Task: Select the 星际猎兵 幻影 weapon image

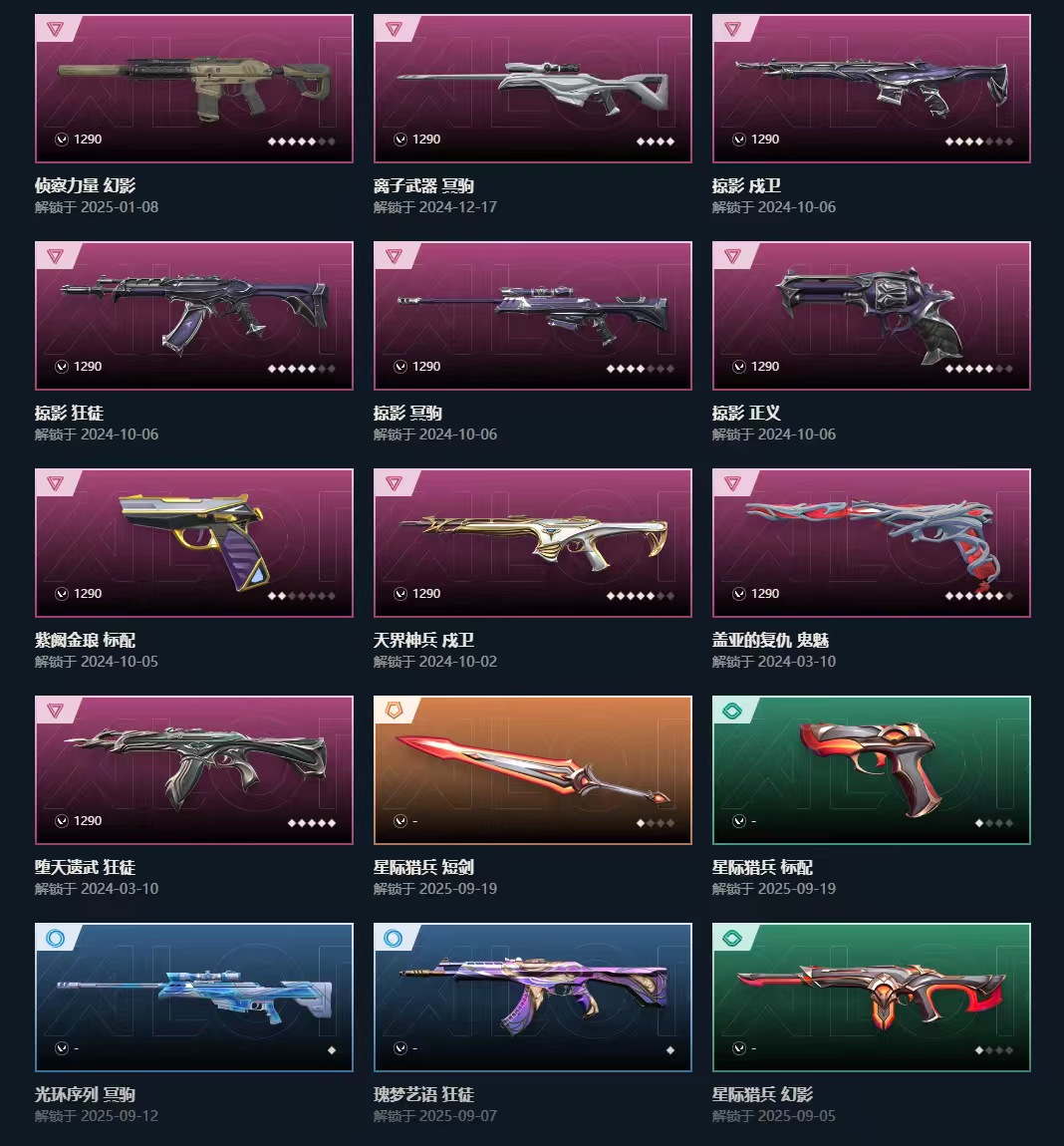Action: 871,998
